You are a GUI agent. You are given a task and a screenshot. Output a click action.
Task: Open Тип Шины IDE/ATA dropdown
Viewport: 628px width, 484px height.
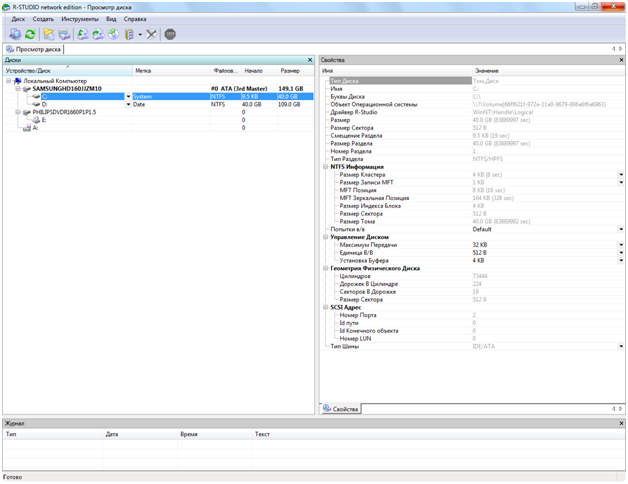621,347
